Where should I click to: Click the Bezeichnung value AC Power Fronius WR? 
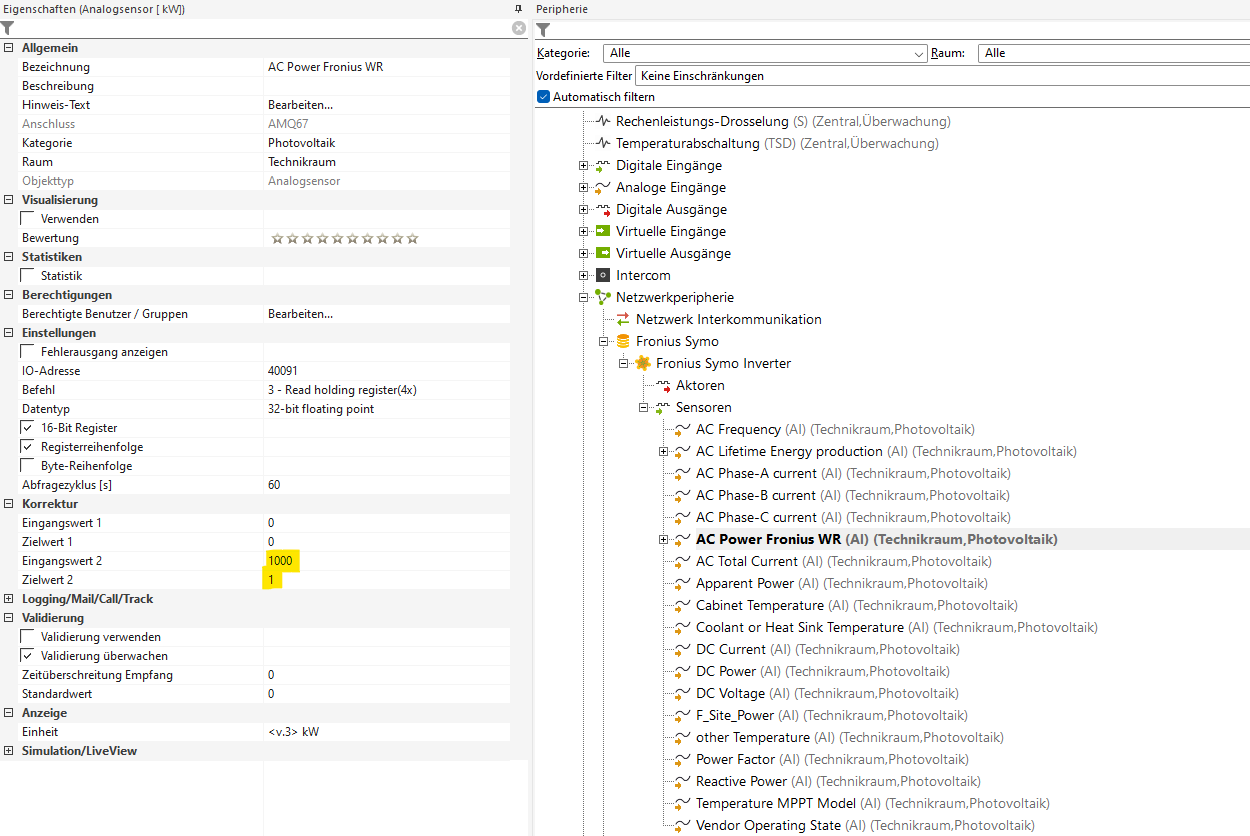[325, 67]
